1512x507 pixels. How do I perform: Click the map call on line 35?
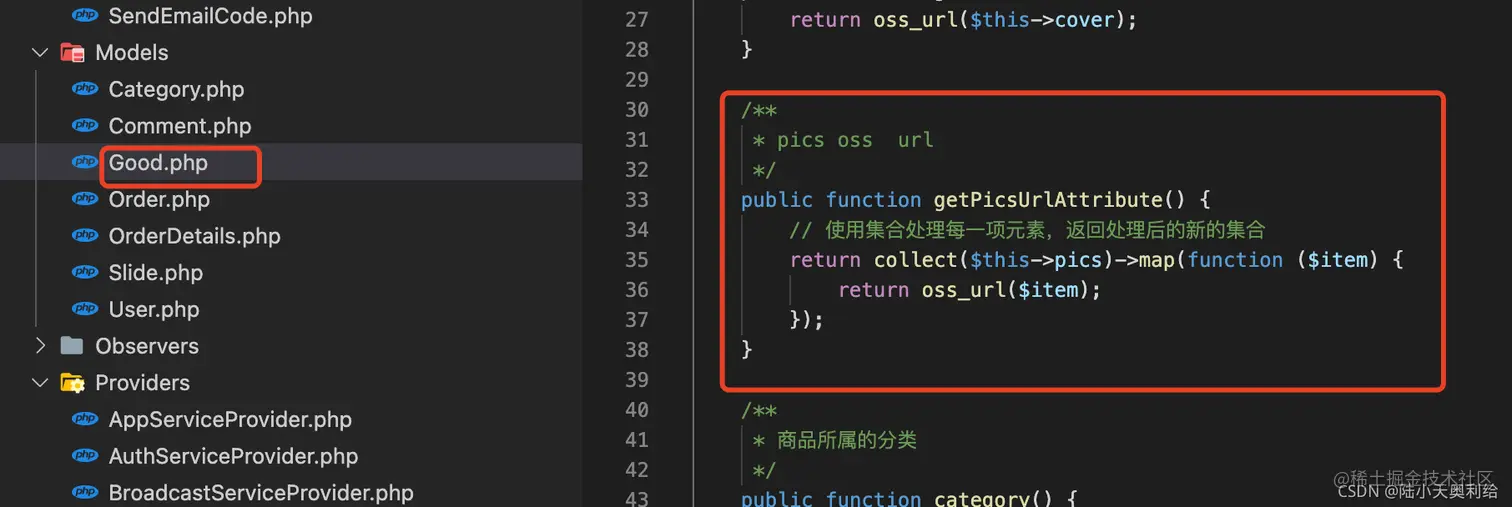point(1157,259)
